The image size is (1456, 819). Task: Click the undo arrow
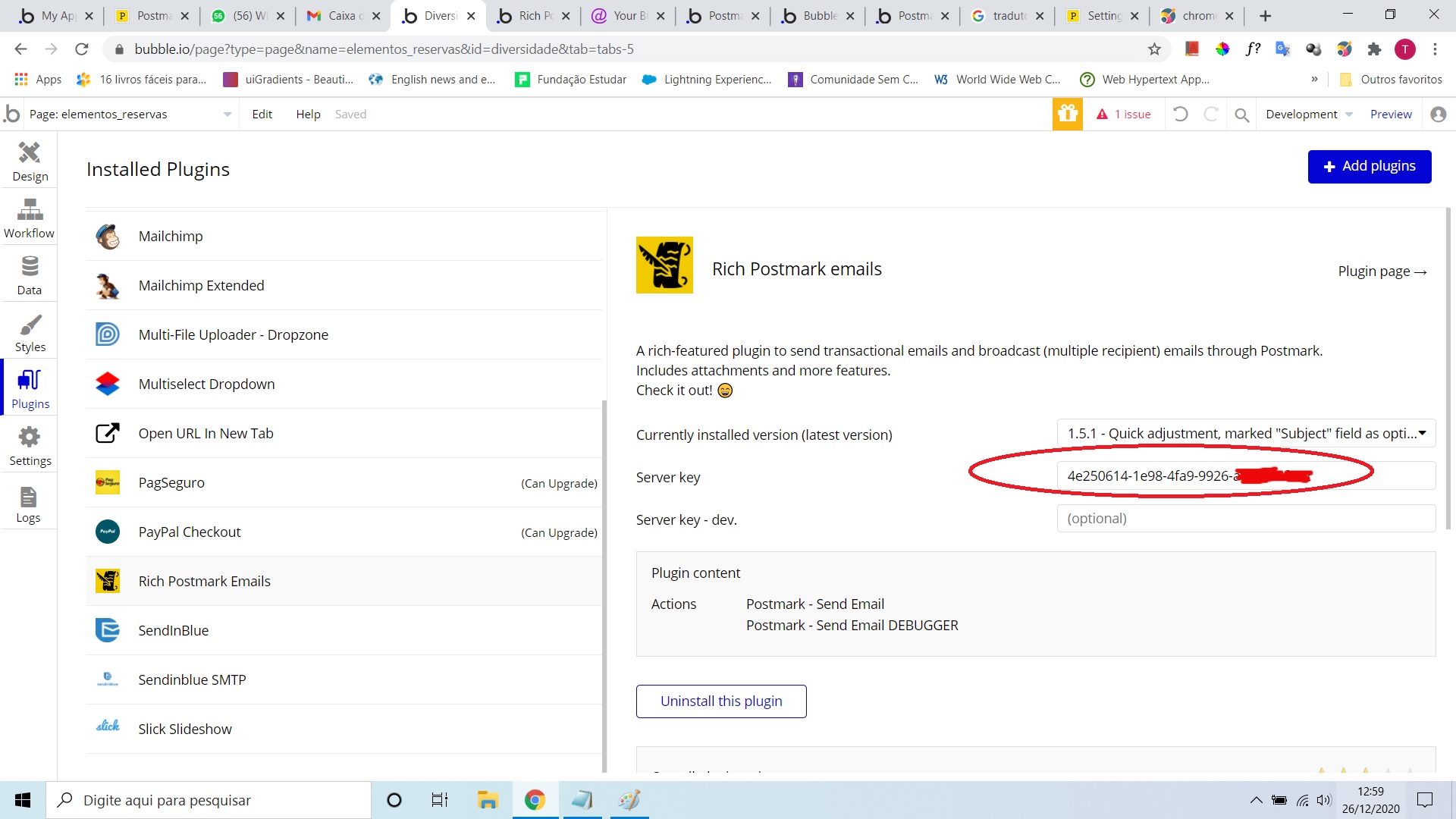pyautogui.click(x=1180, y=114)
